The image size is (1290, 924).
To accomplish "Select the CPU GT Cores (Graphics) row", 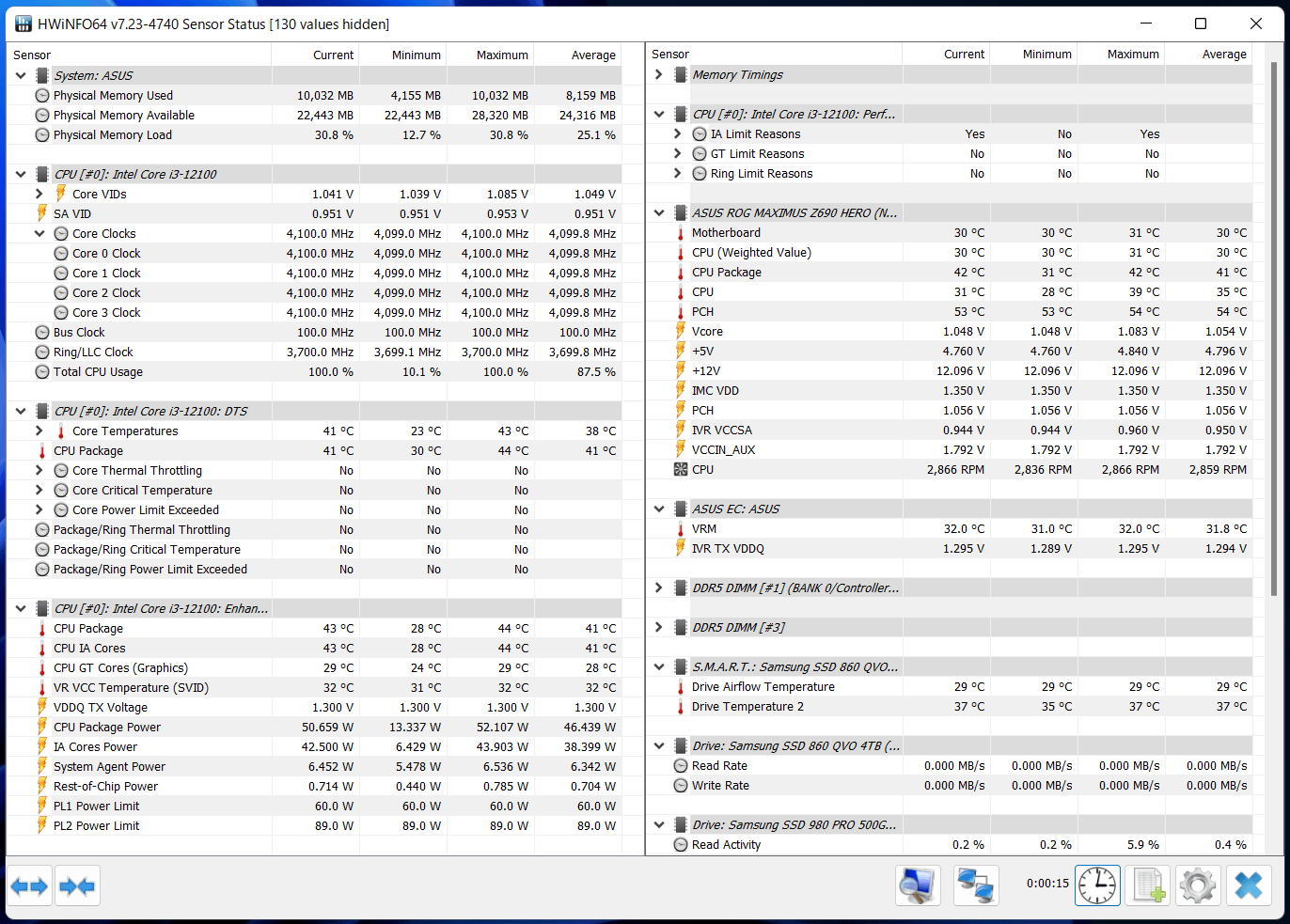I will (315, 667).
